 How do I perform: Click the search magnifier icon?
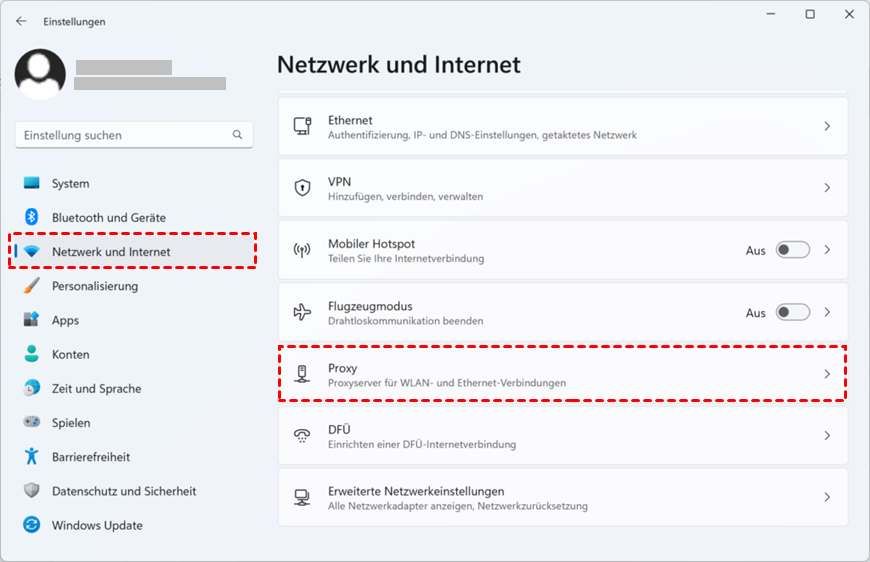[237, 135]
